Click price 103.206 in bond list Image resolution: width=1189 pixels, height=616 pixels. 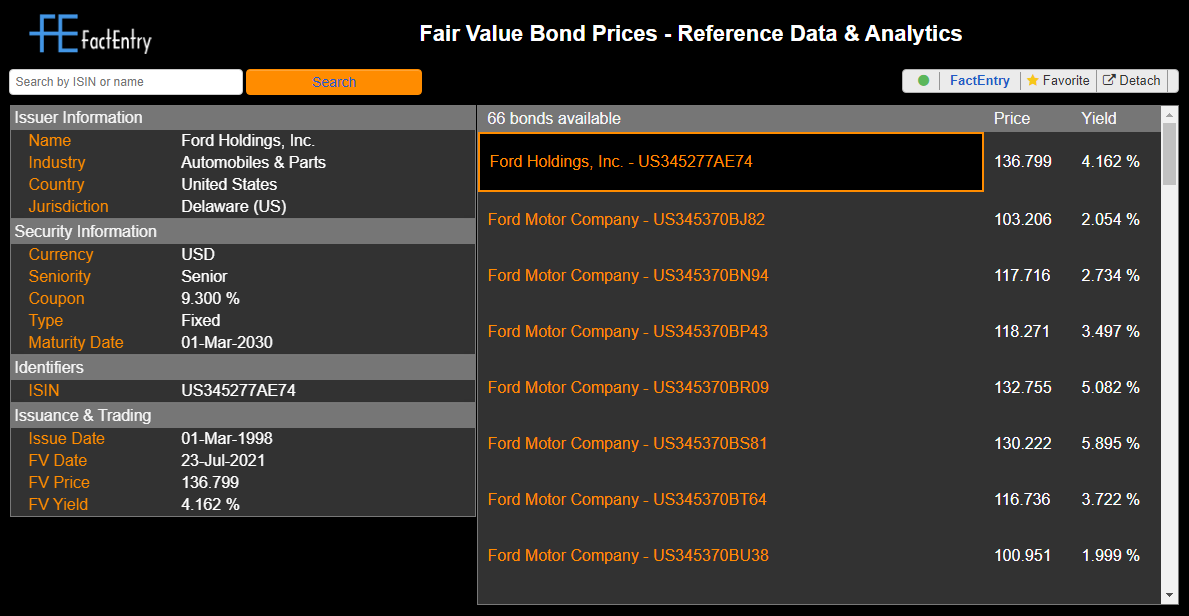[1023, 219]
